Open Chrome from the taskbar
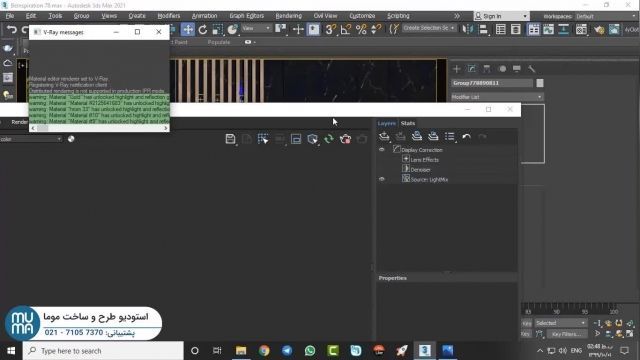Image resolution: width=640 pixels, height=360 pixels. (x=264, y=351)
